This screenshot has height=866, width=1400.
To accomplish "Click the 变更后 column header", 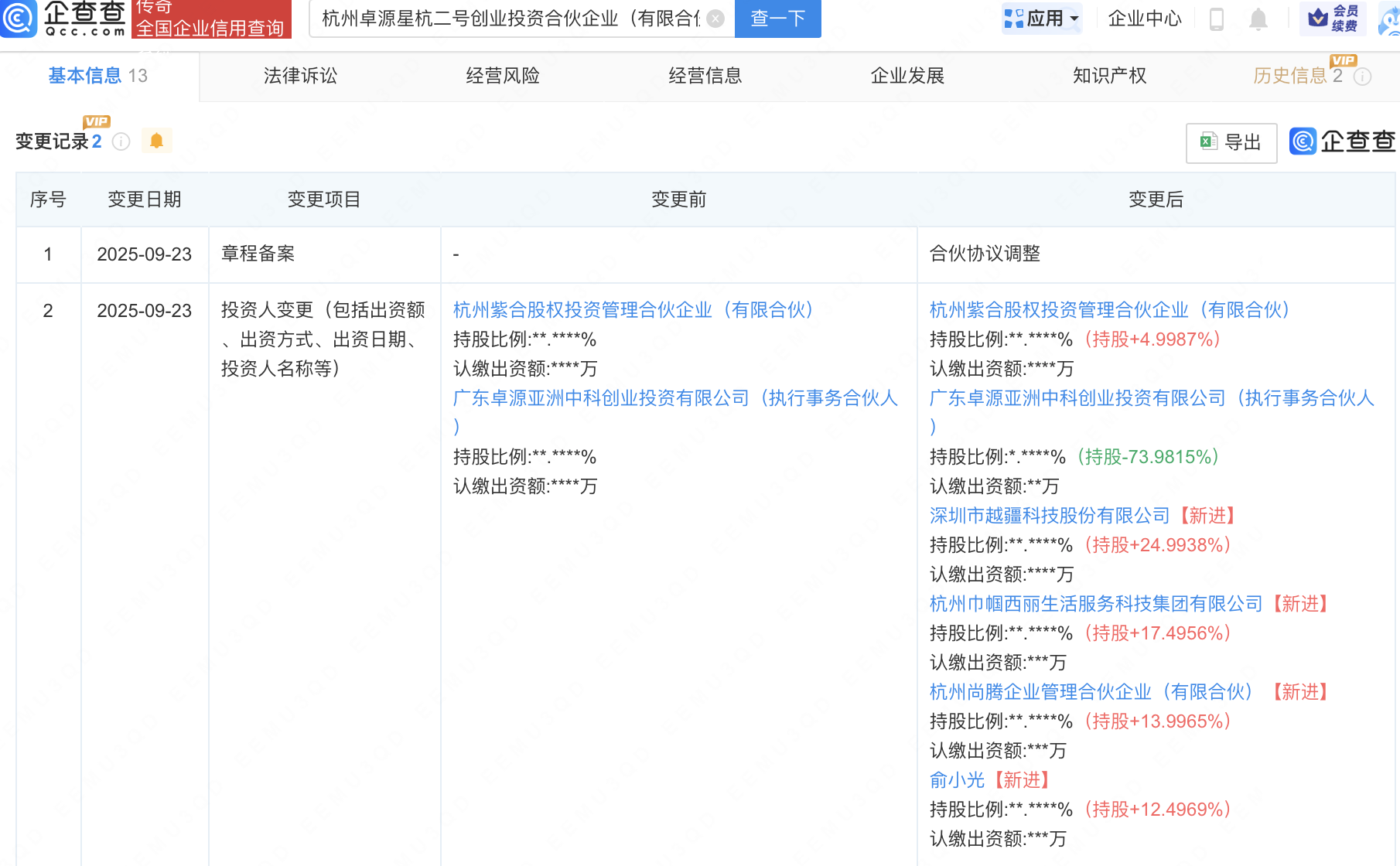I will click(x=1156, y=199).
